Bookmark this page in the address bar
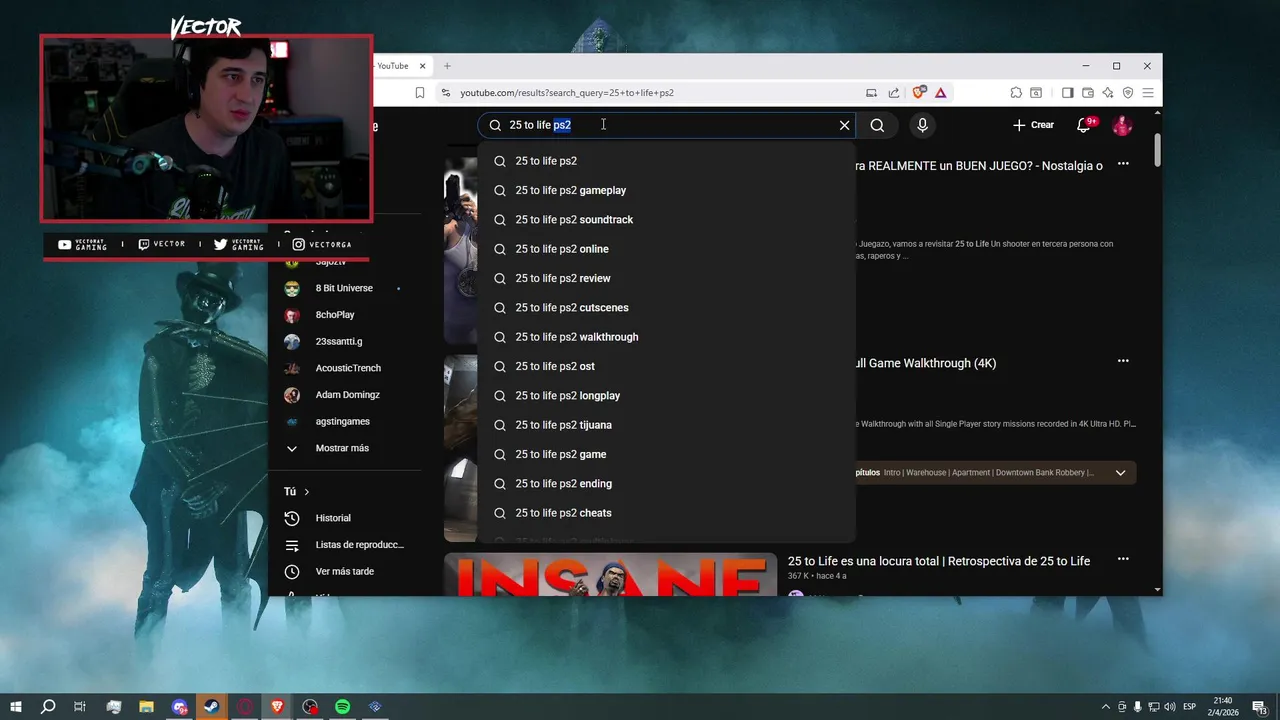 (420, 92)
